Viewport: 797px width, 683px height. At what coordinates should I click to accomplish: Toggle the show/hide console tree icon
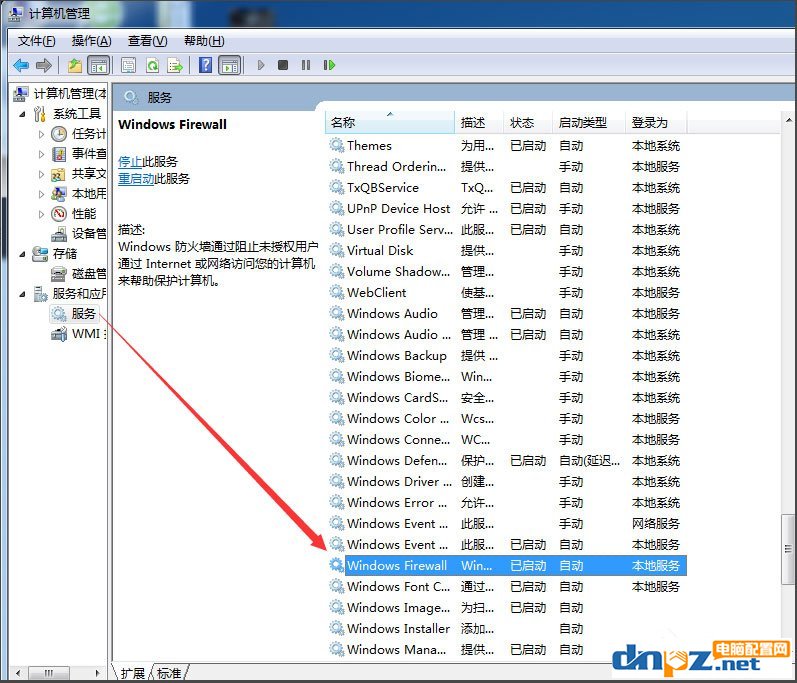coord(99,65)
